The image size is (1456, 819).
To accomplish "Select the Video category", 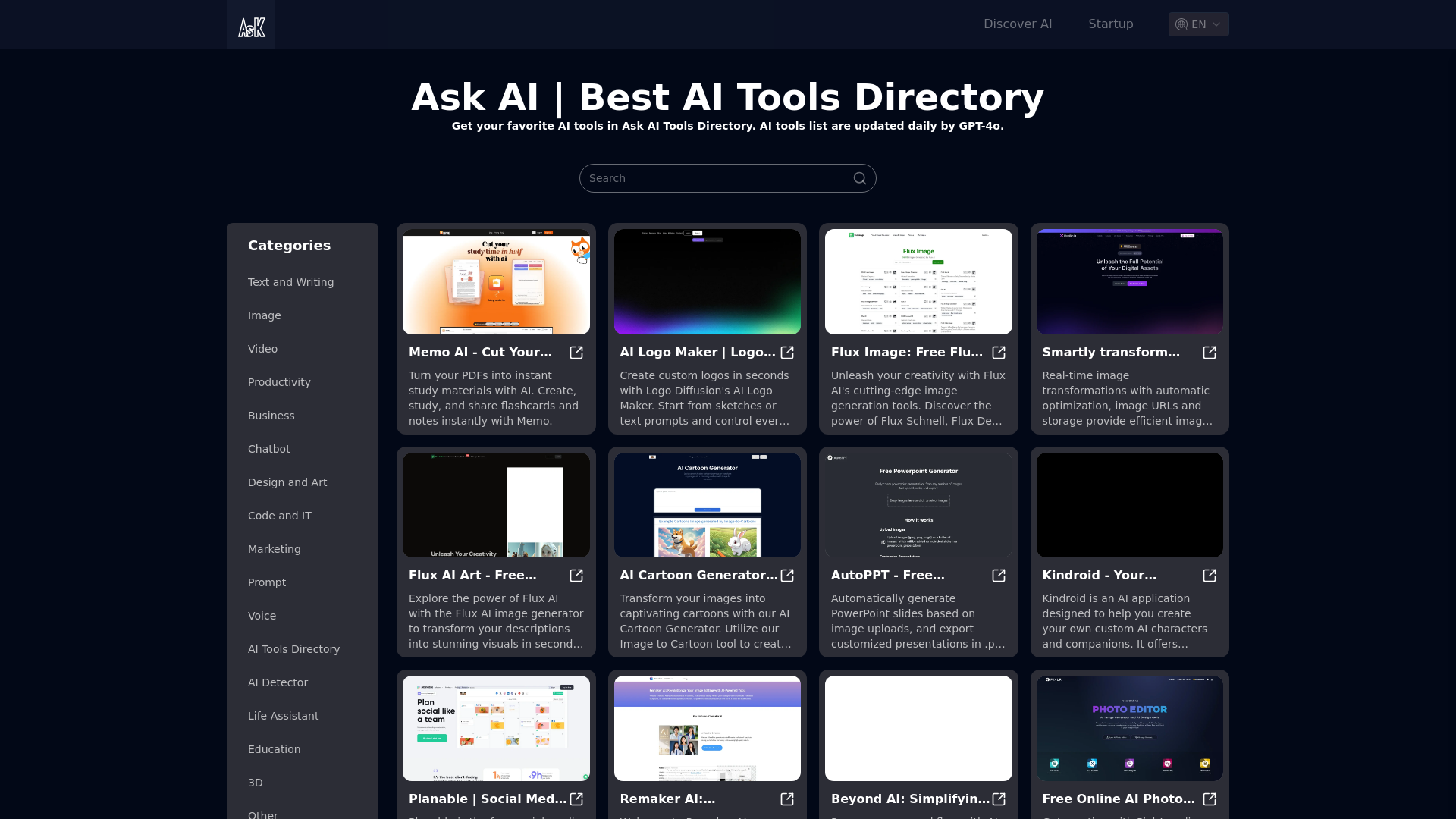I will [262, 349].
